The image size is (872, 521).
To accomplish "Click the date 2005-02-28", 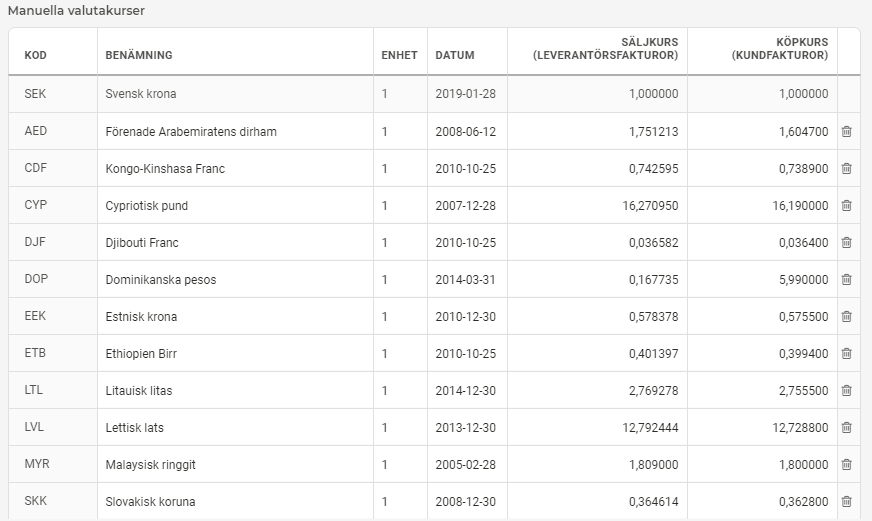I will (465, 464).
